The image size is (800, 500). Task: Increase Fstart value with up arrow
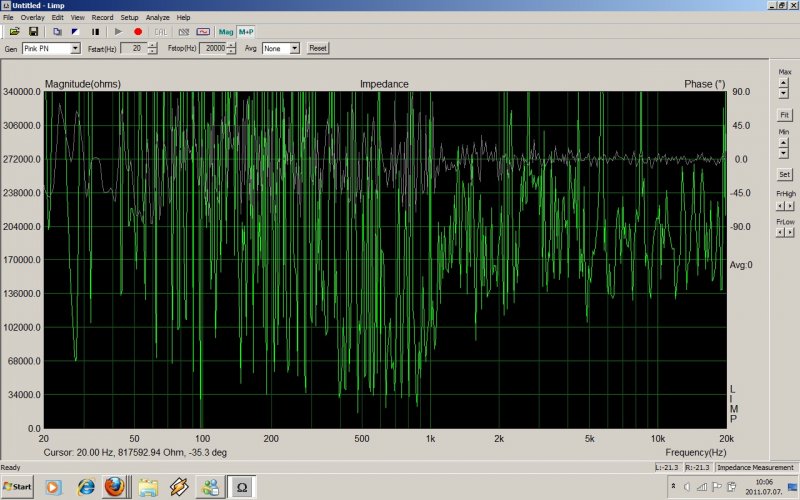coord(151,45)
